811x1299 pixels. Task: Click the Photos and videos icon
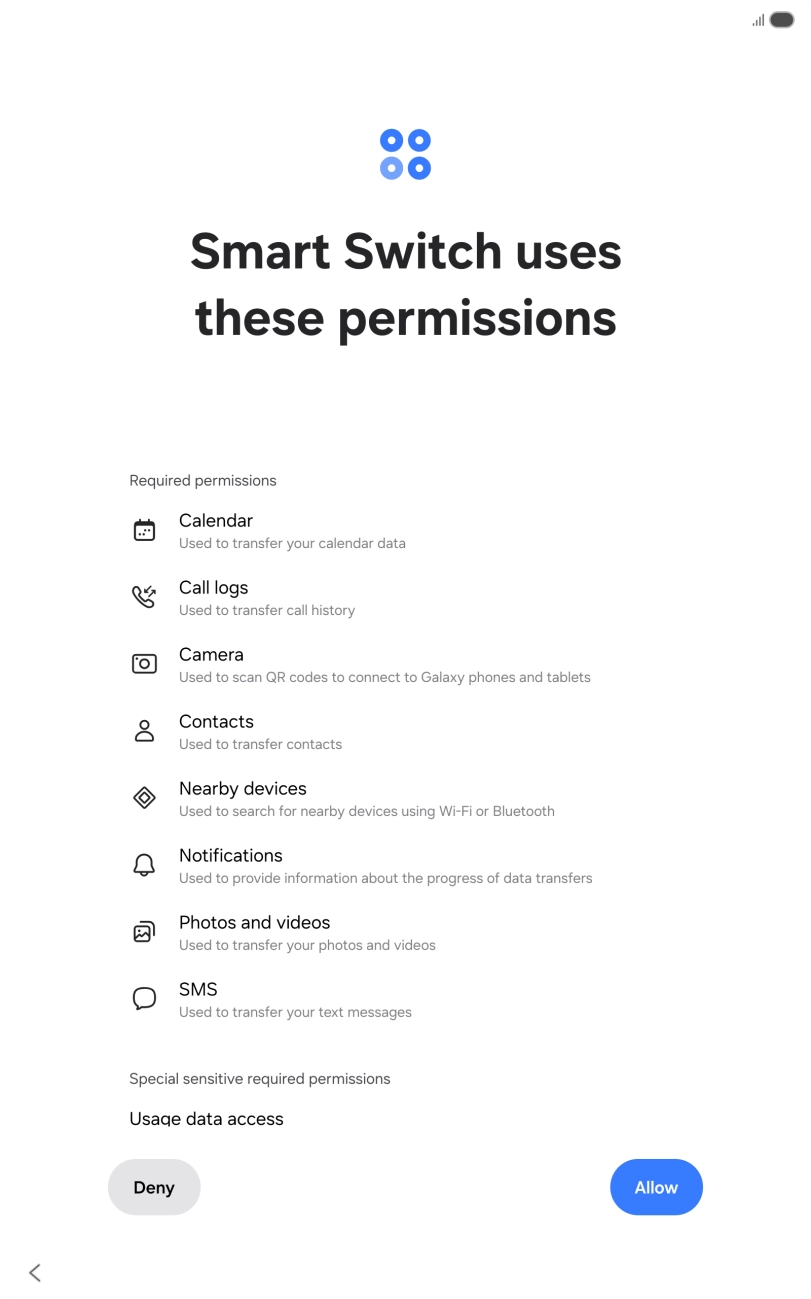point(145,932)
